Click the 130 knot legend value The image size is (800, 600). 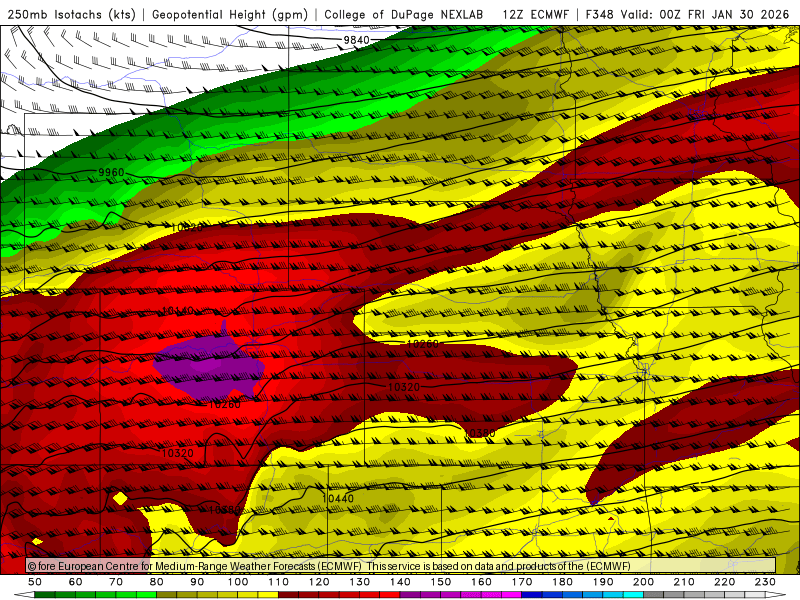point(359,582)
